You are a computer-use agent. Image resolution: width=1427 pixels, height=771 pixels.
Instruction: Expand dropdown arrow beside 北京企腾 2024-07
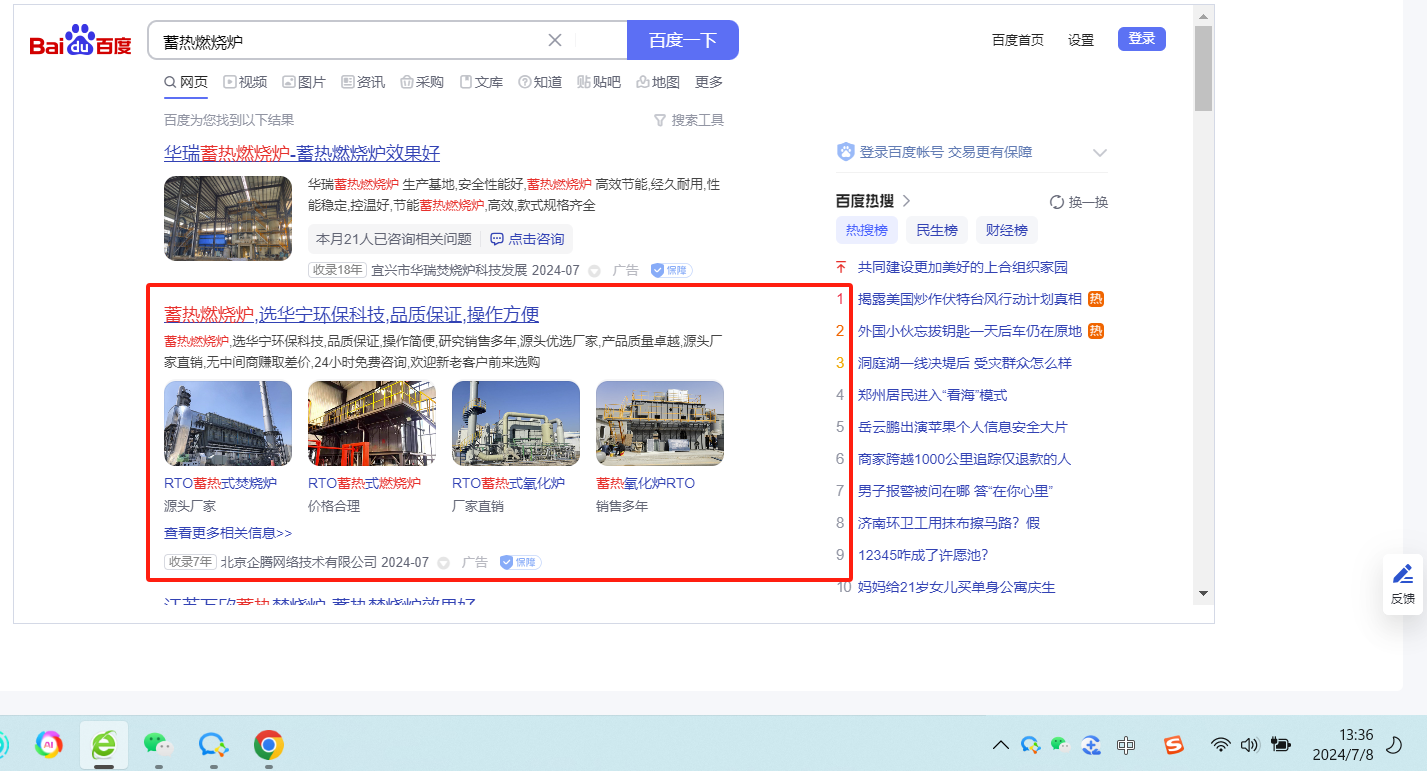coord(443,563)
